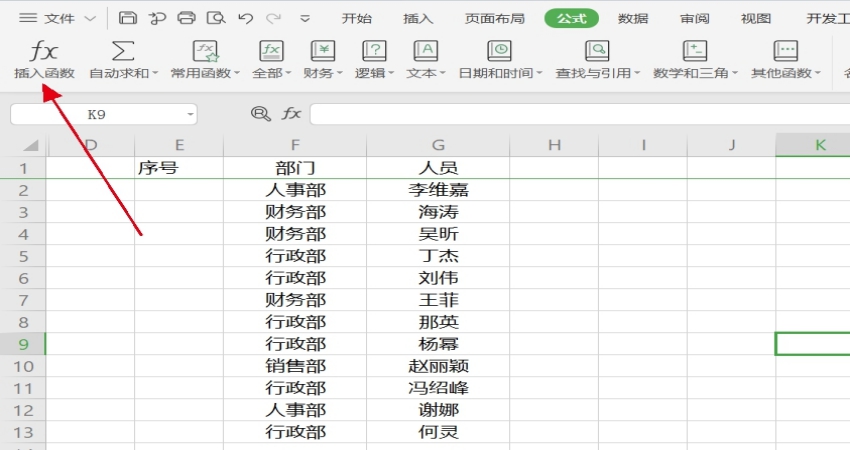Switch to the Page Layout (页面布局) tab

494,18
